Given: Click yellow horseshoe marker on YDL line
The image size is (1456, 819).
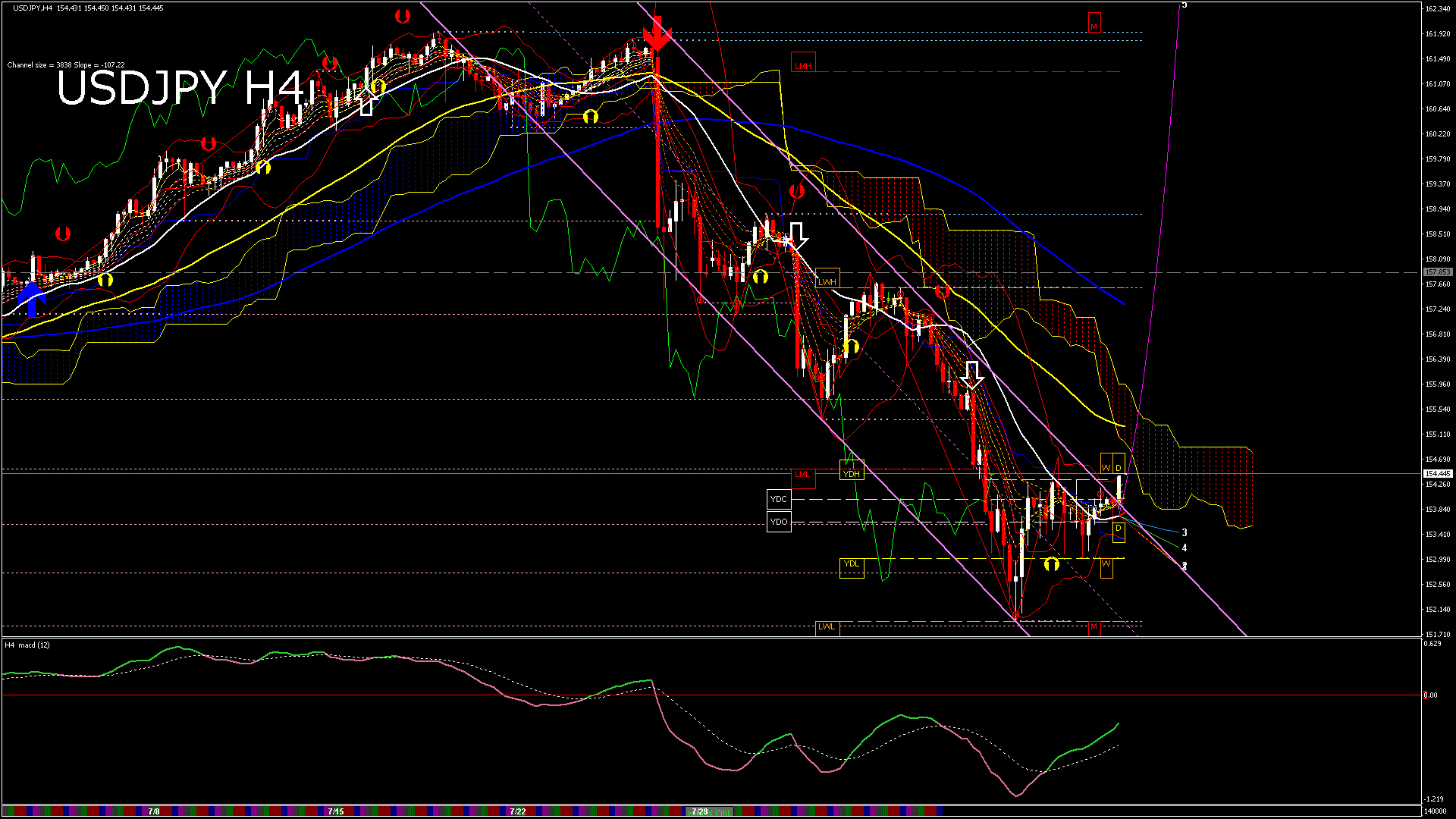Looking at the screenshot, I should coord(1051,564).
